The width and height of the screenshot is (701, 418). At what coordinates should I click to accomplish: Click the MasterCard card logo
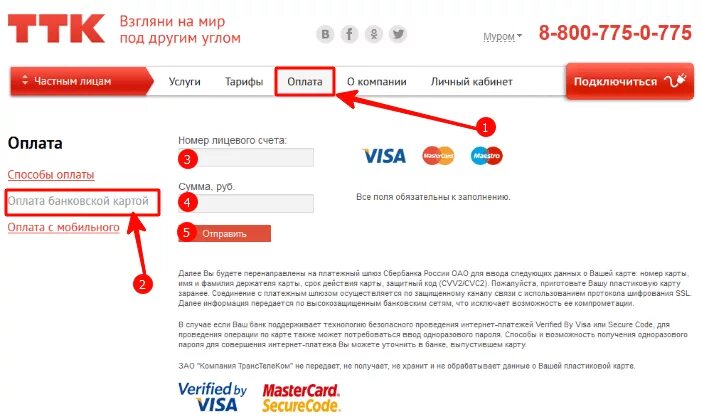438,156
